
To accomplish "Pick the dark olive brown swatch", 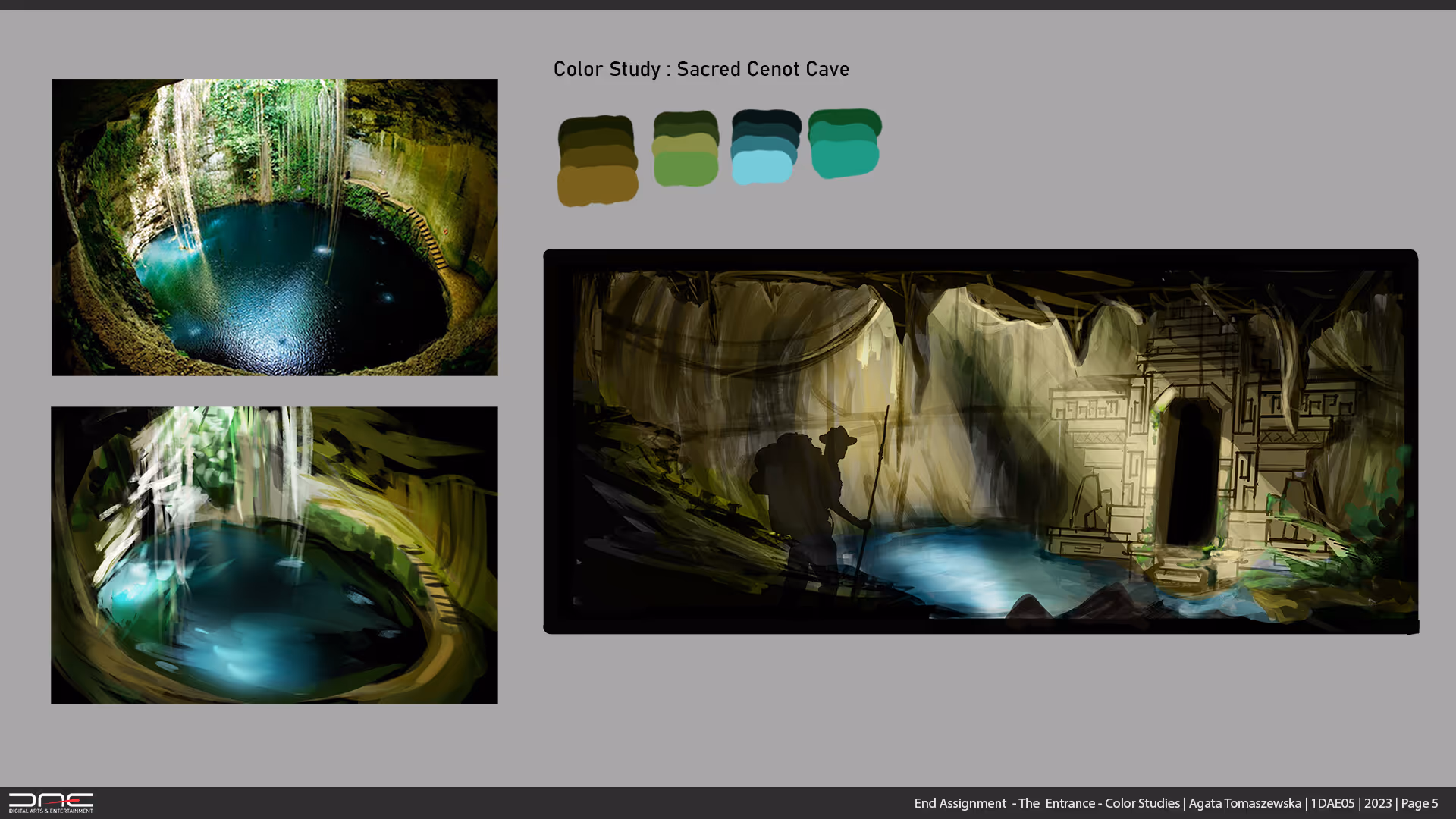I will click(x=595, y=129).
